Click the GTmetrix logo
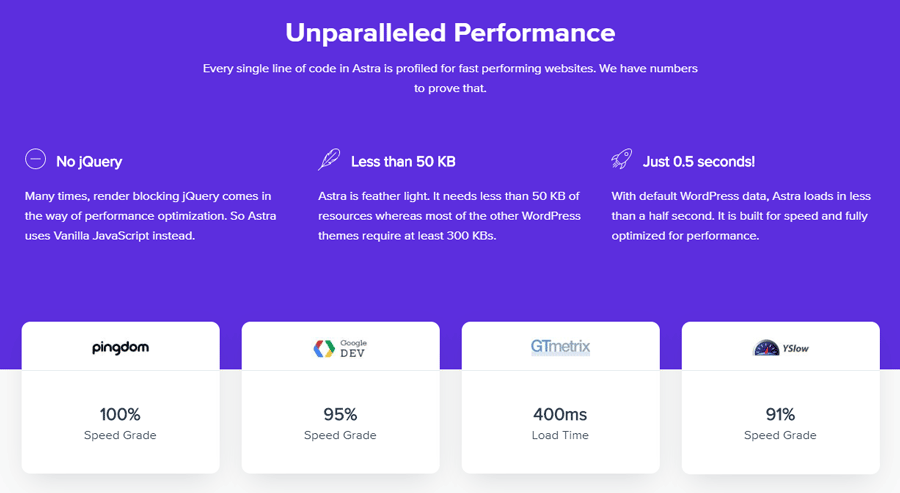Image resolution: width=900 pixels, height=493 pixels. coord(560,347)
